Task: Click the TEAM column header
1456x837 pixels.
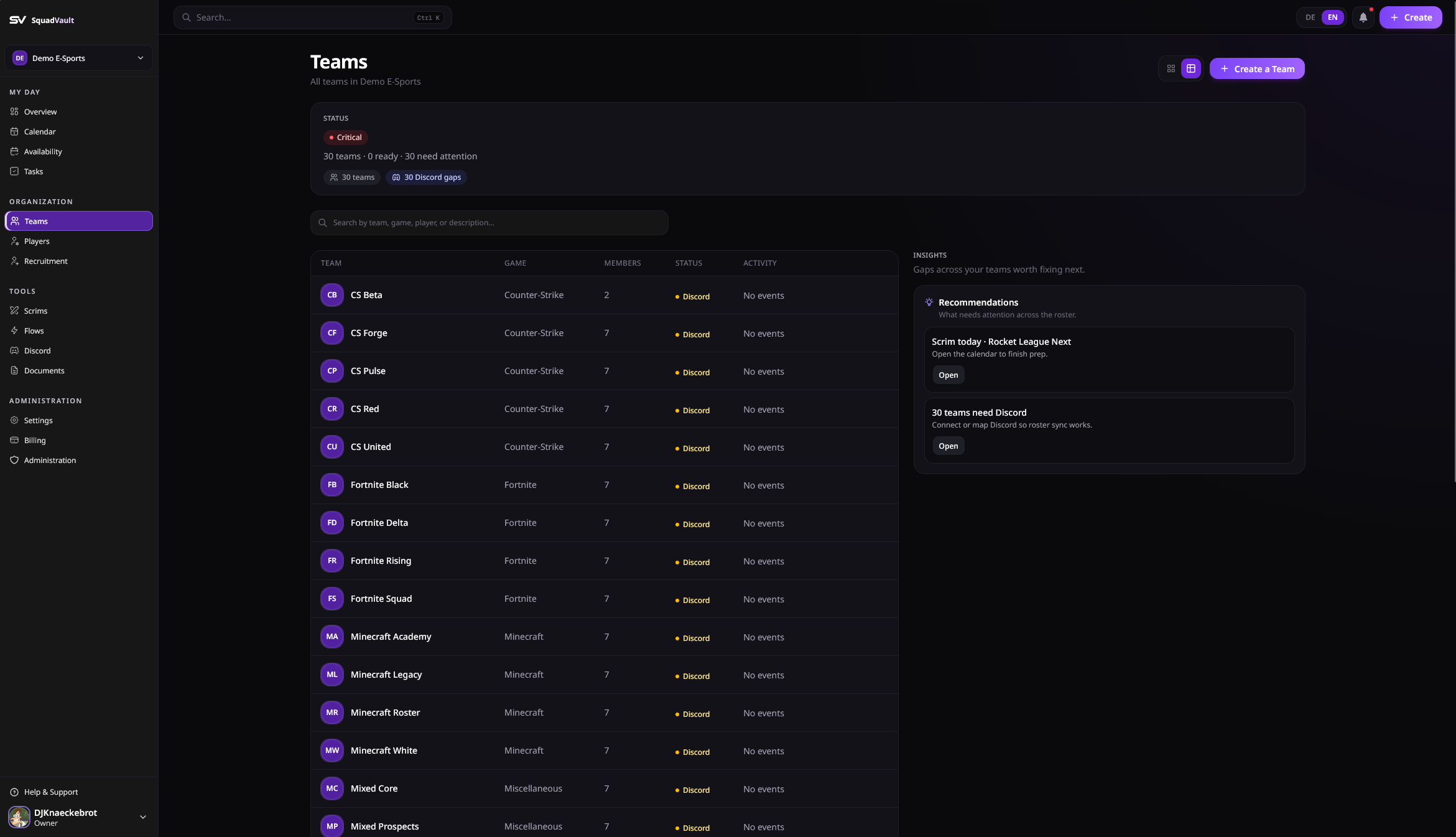Action: pos(331,263)
